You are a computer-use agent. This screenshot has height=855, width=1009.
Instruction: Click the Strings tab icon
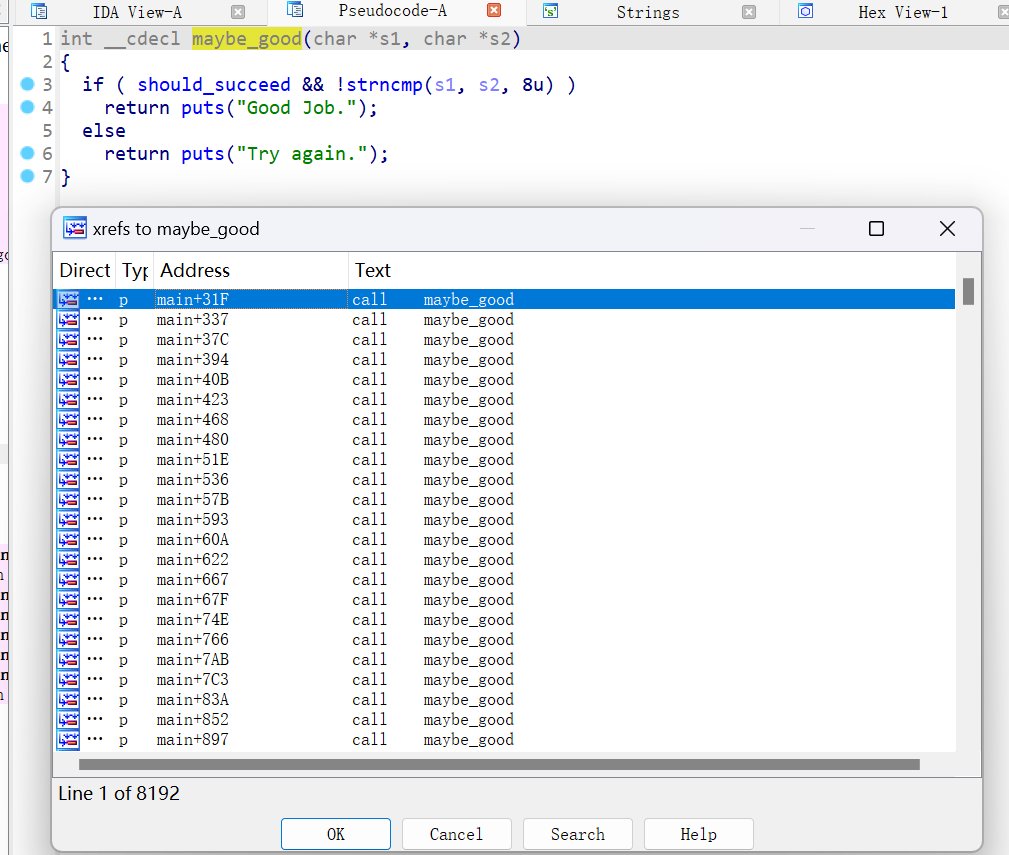coord(550,12)
